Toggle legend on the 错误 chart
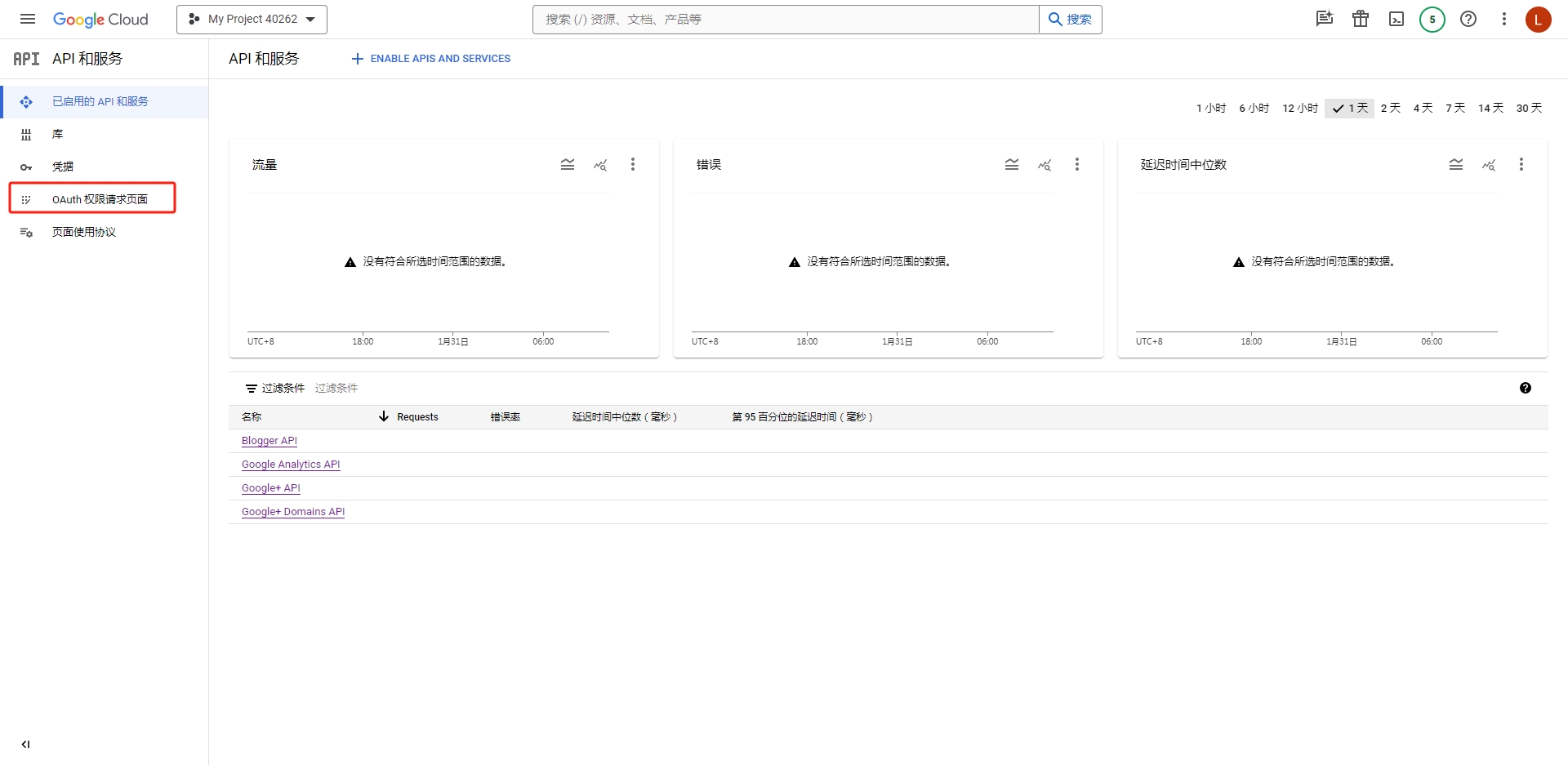The height and width of the screenshot is (765, 1568). (x=1012, y=164)
